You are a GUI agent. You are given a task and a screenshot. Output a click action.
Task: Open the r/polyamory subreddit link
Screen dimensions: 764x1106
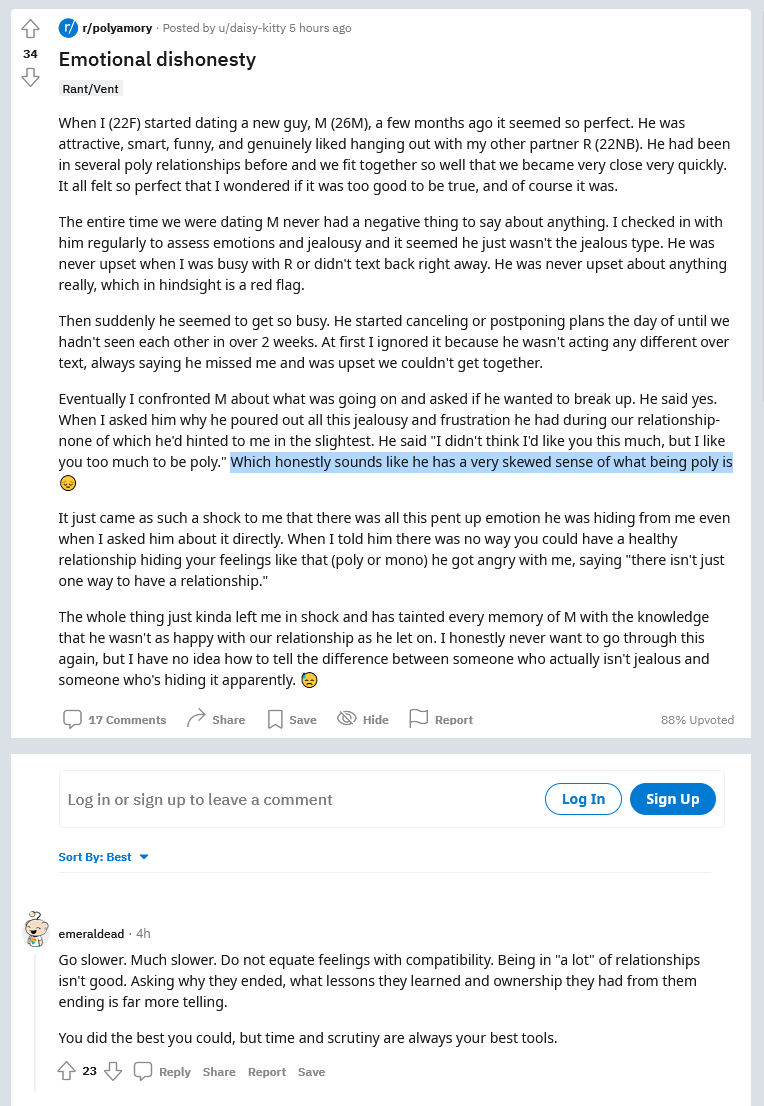pyautogui.click(x=117, y=28)
